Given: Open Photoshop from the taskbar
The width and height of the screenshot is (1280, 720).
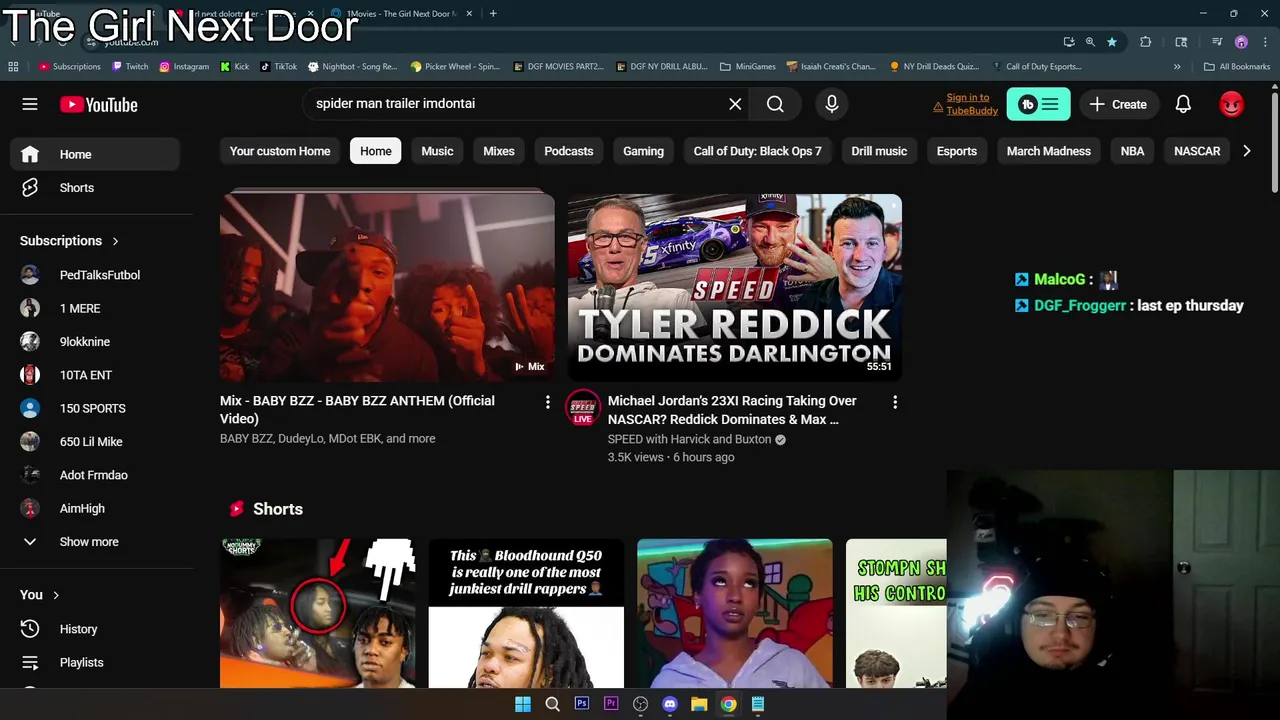Looking at the screenshot, I should pyautogui.click(x=581, y=704).
